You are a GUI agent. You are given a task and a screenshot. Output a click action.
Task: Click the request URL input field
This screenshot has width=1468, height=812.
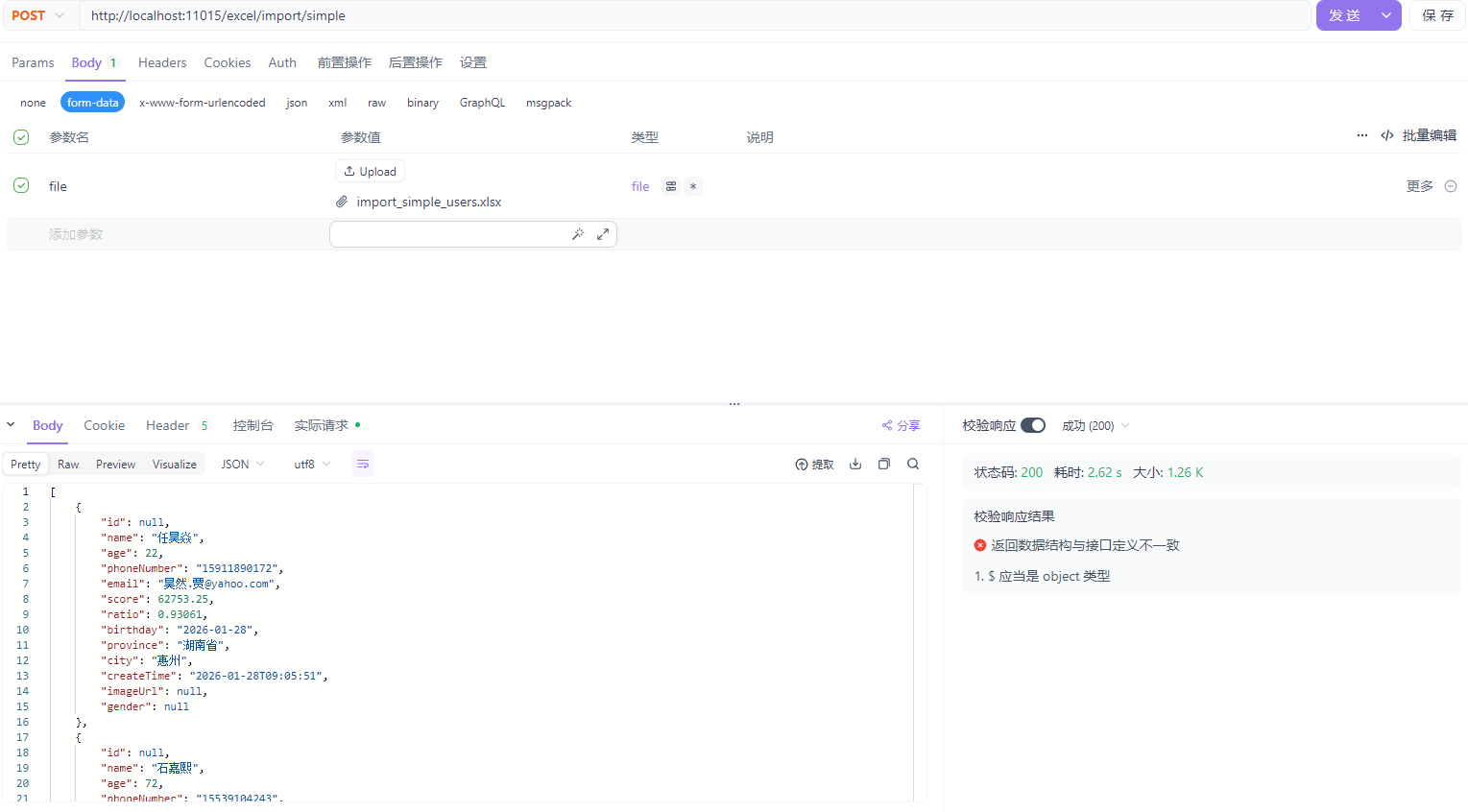(x=691, y=15)
